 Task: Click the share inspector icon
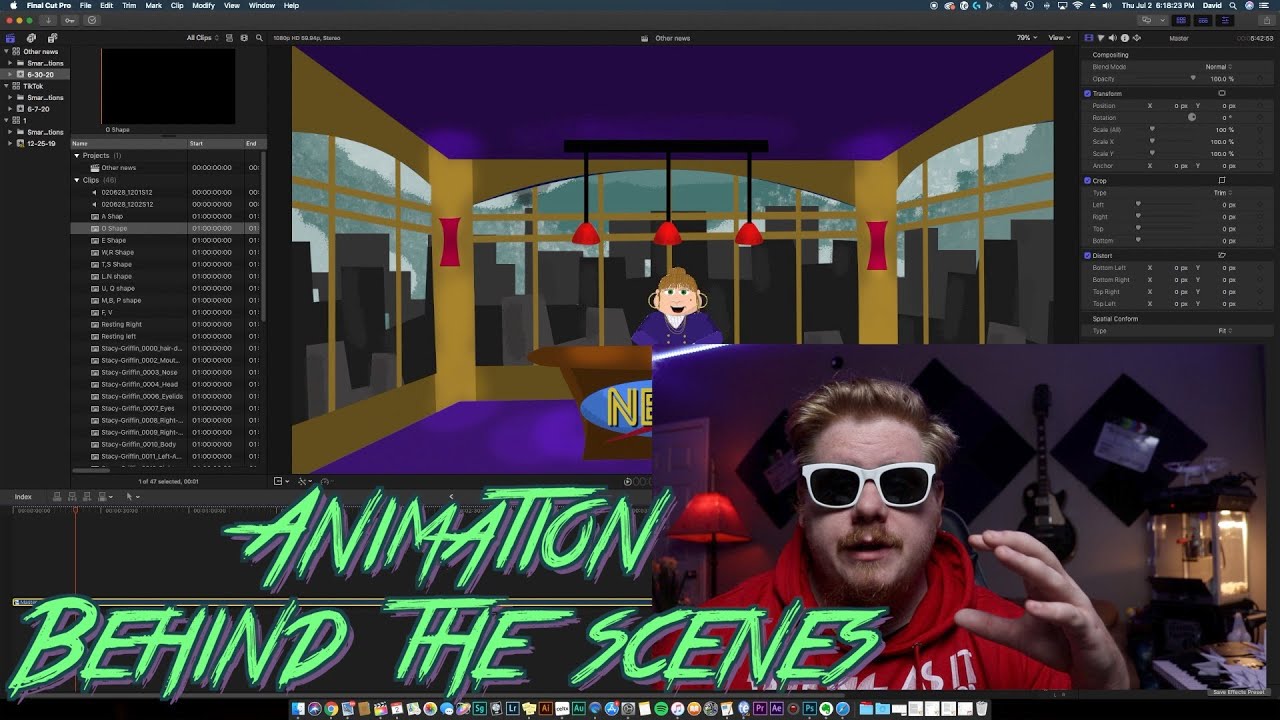tap(1137, 38)
